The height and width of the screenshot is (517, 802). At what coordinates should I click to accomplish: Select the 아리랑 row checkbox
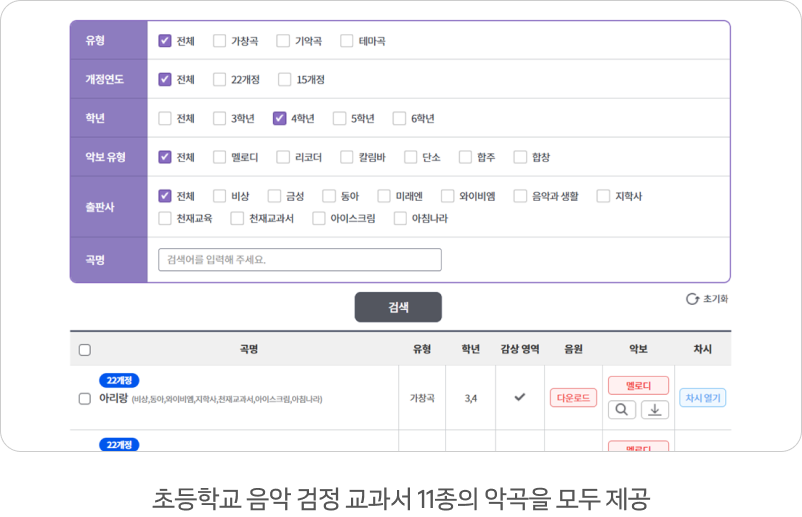coord(85,398)
